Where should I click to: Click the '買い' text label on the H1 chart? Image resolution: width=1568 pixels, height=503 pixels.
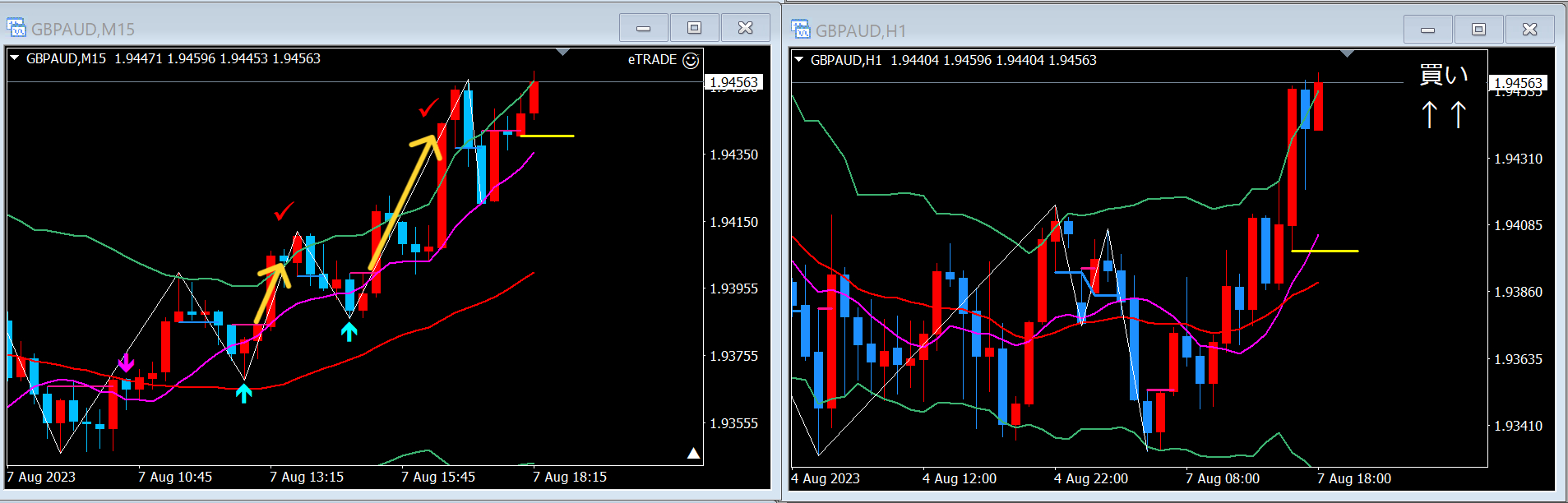(1444, 75)
